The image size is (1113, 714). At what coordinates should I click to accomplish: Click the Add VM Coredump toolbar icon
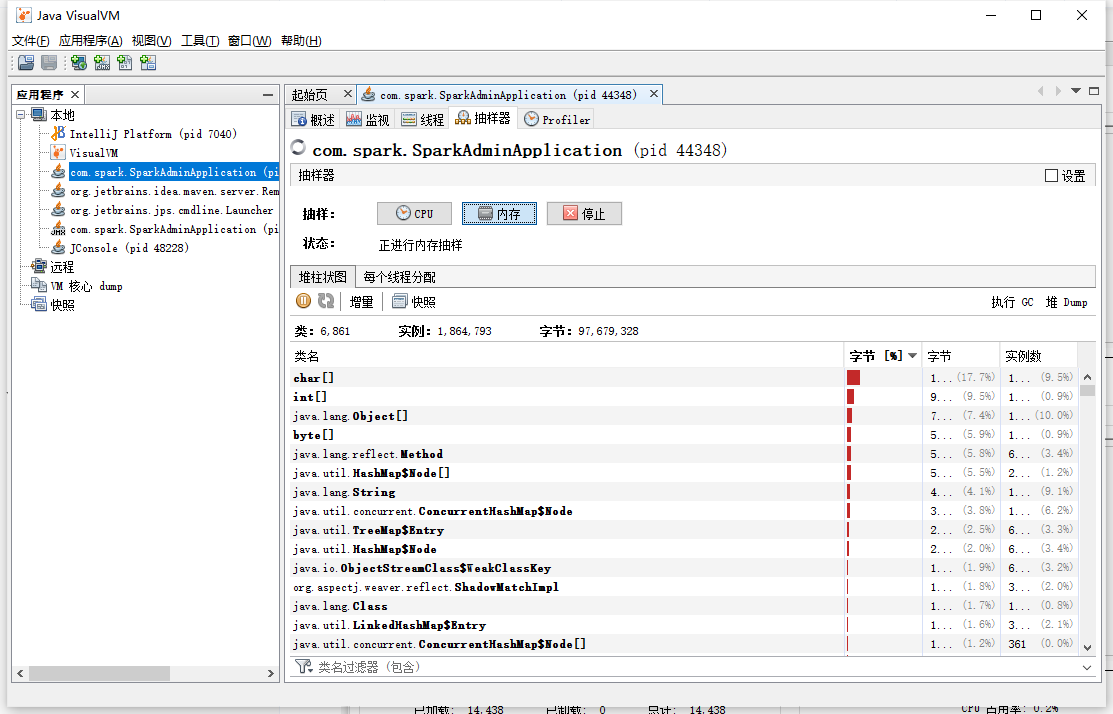(x=125, y=63)
